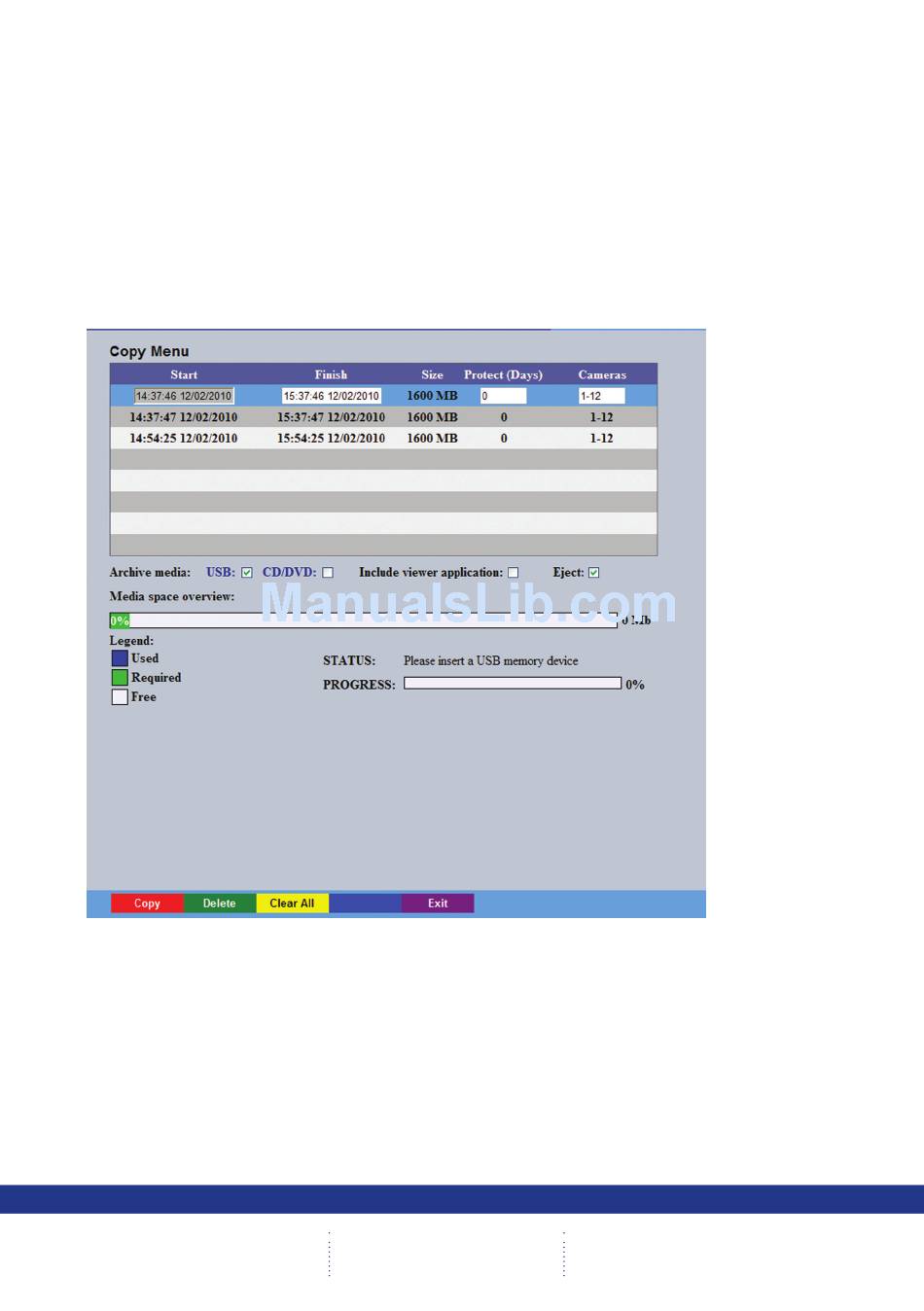Uncheck the Eject checkbox
The width and height of the screenshot is (924, 1311).
pos(593,573)
